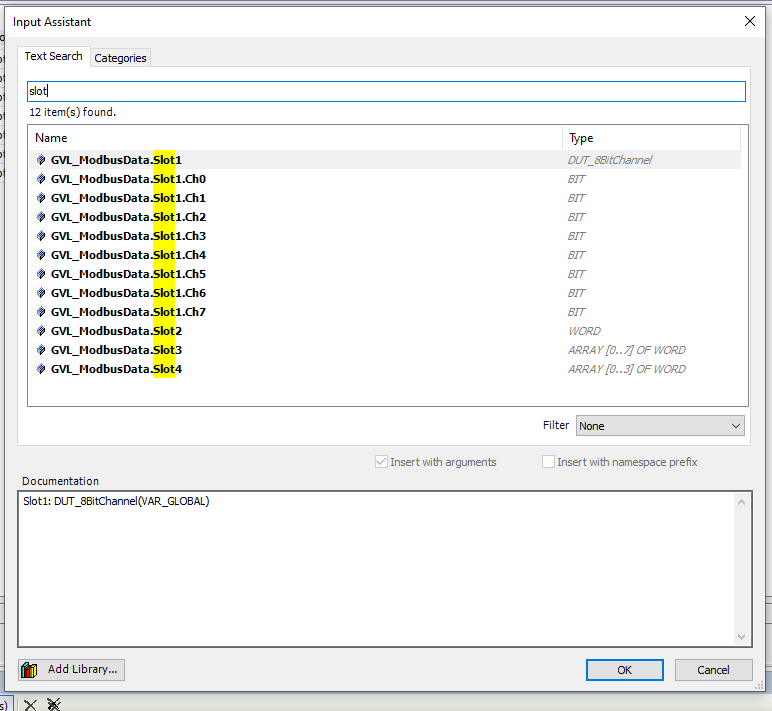
Task: Select GVL_ModbusData.Slot1.Ch4 entry
Action: pyautogui.click(x=385, y=255)
